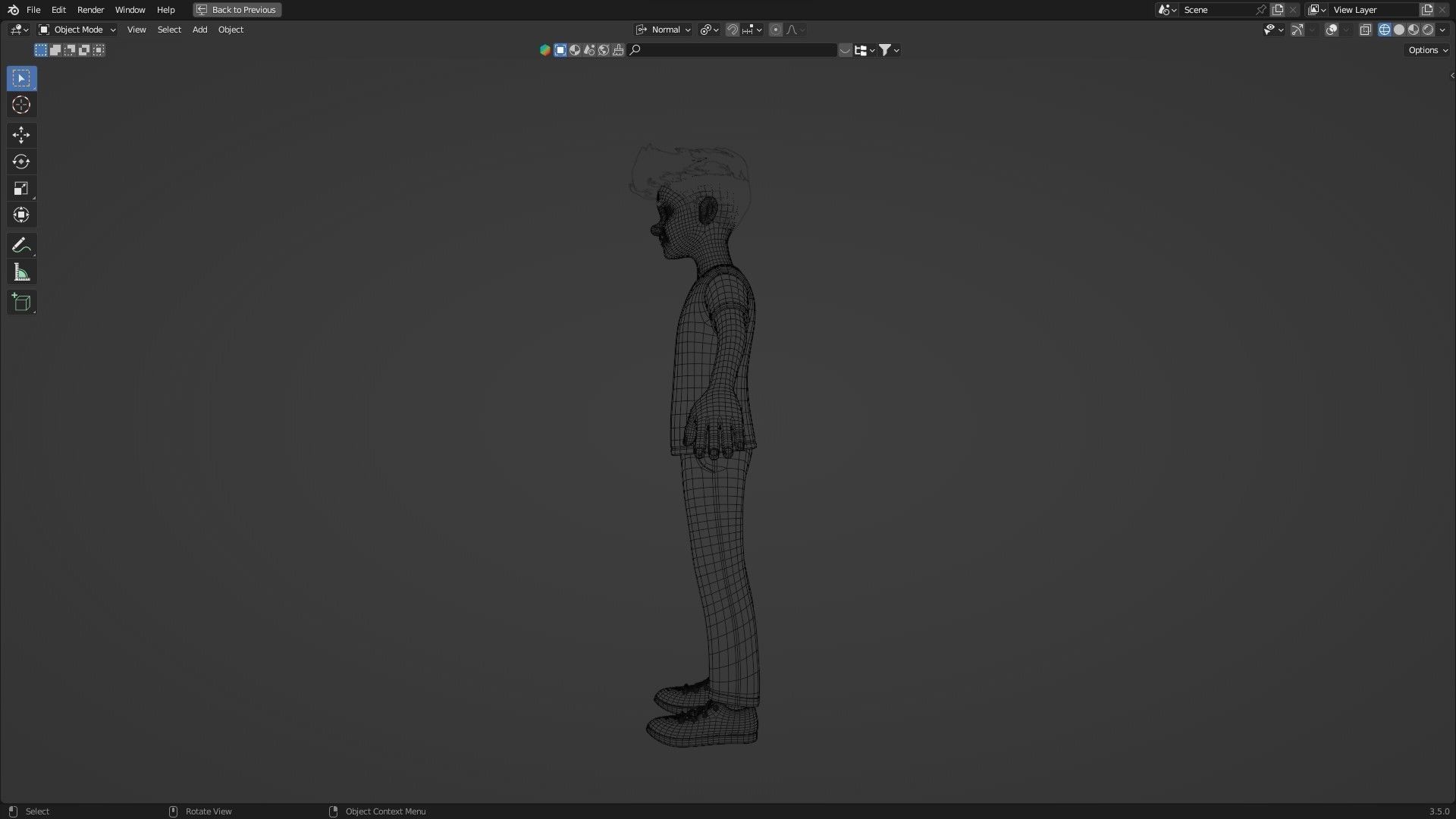Open the Object Mode dropdown
Image resolution: width=1456 pixels, height=819 pixels.
pyautogui.click(x=77, y=30)
